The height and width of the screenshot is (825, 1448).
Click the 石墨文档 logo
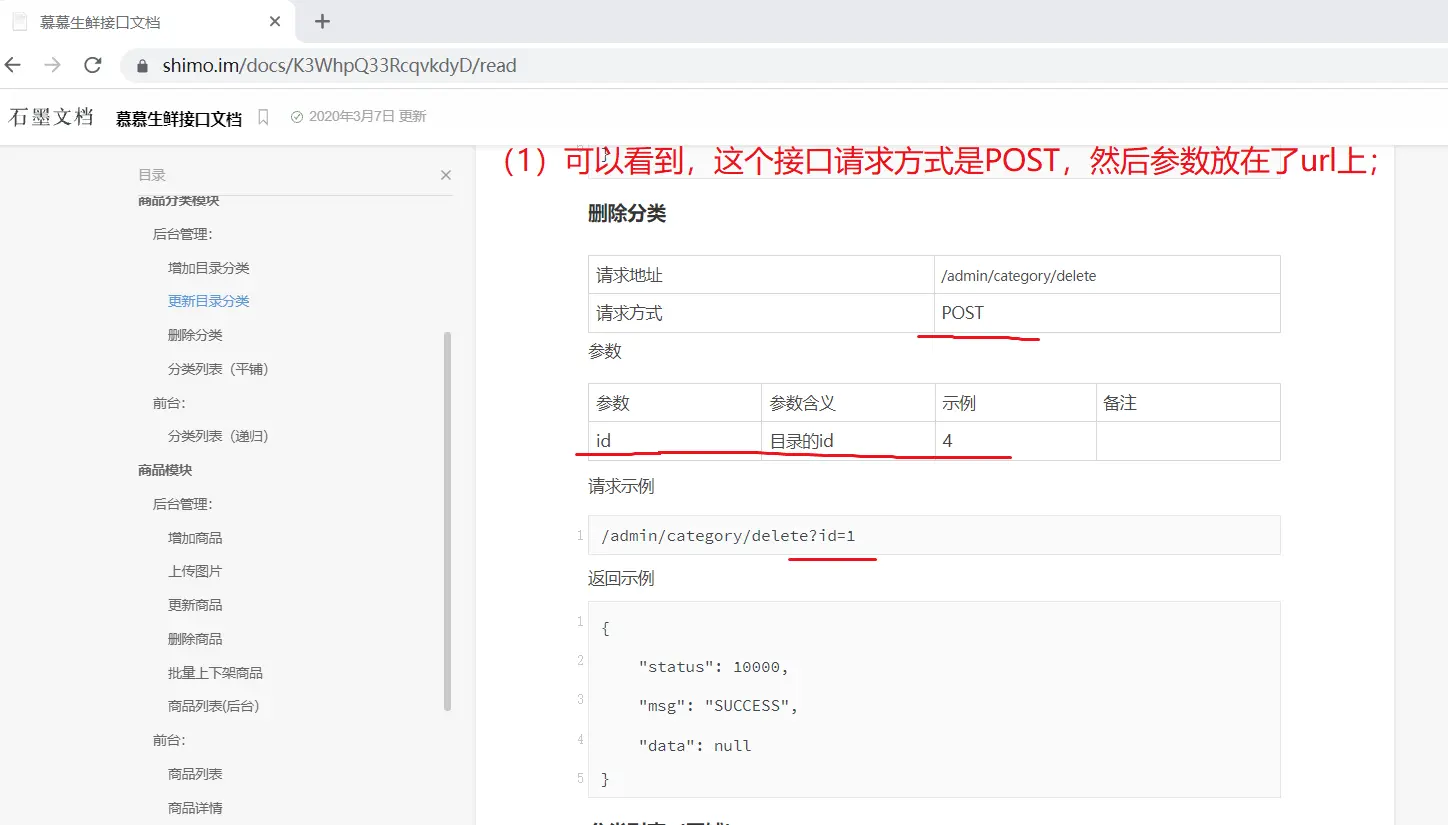pyautogui.click(x=51, y=117)
